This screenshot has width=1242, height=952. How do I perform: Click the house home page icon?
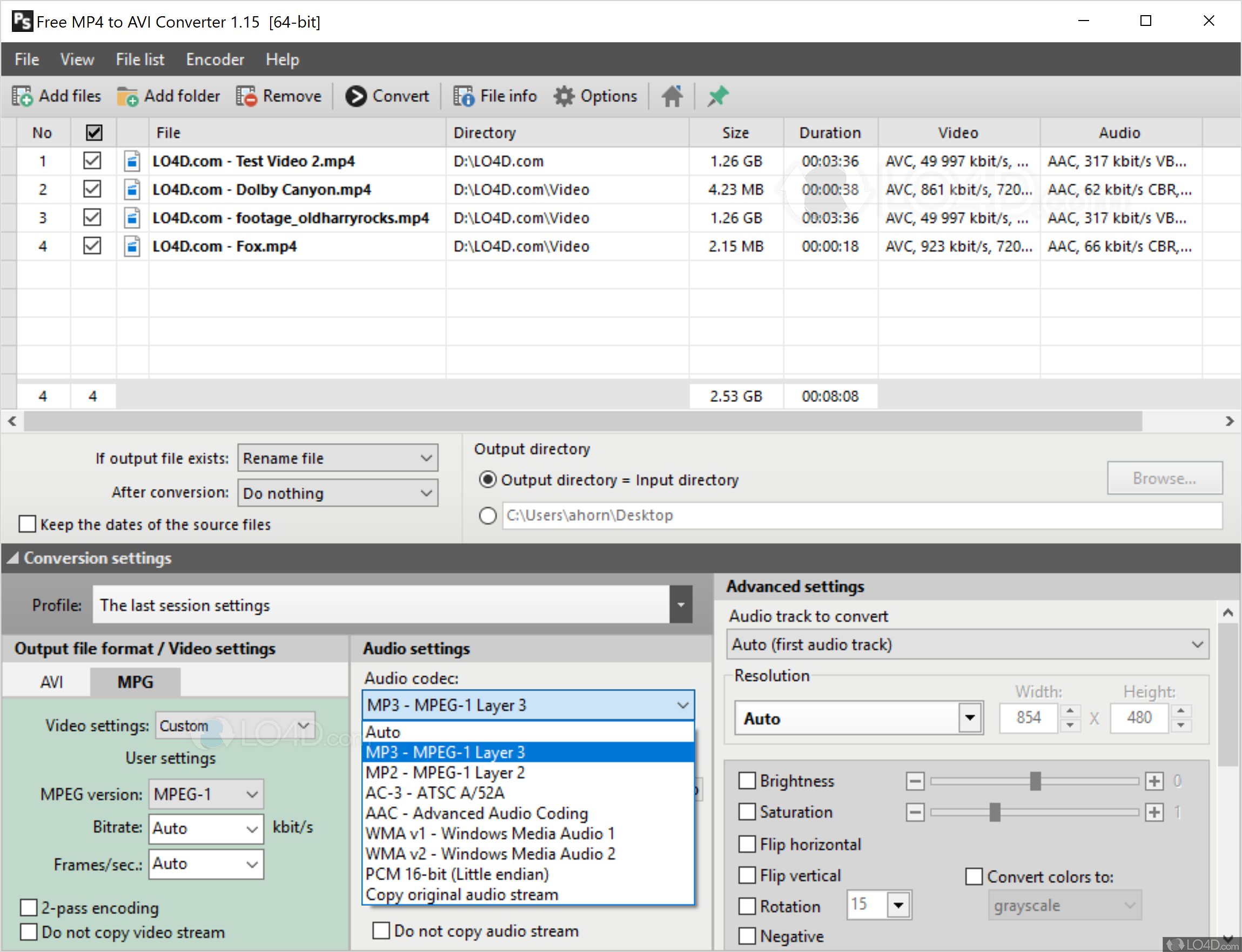tap(672, 96)
